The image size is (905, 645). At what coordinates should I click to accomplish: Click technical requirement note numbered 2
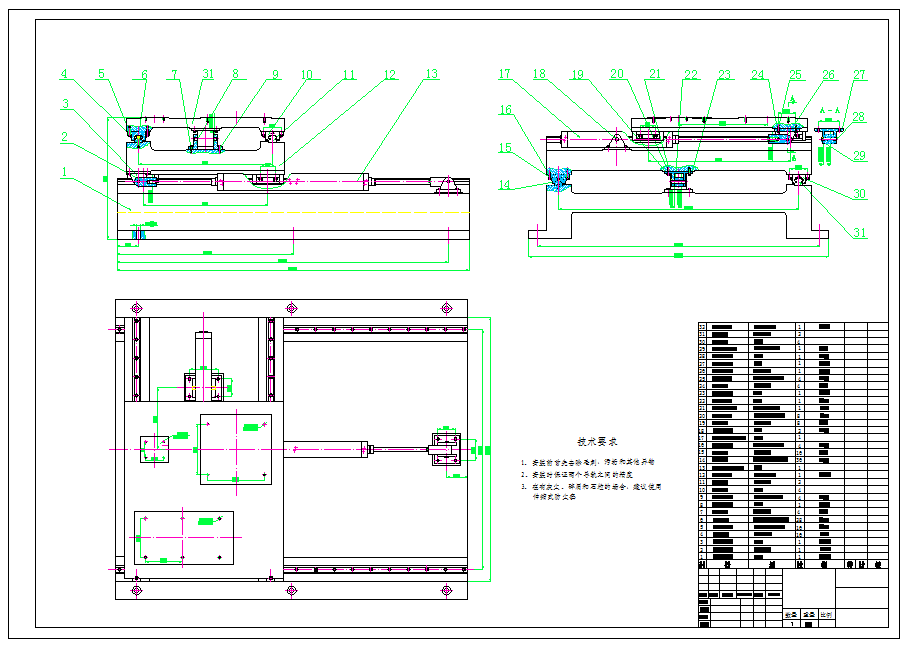click(577, 474)
